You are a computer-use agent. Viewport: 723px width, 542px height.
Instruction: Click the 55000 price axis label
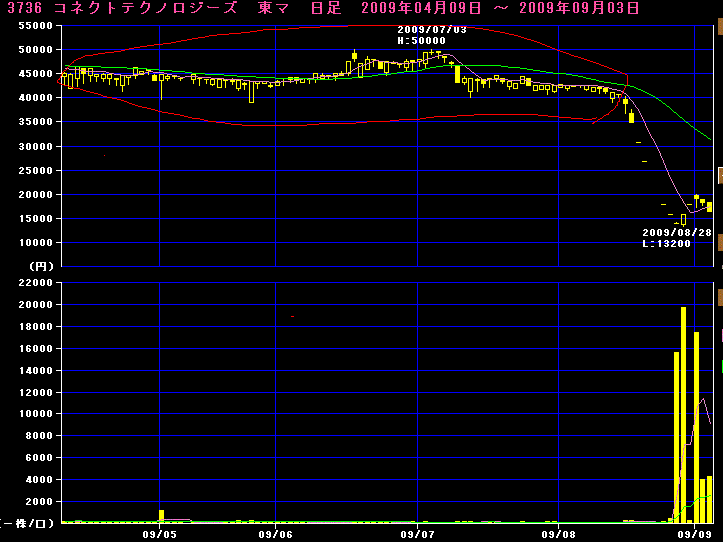(35, 27)
